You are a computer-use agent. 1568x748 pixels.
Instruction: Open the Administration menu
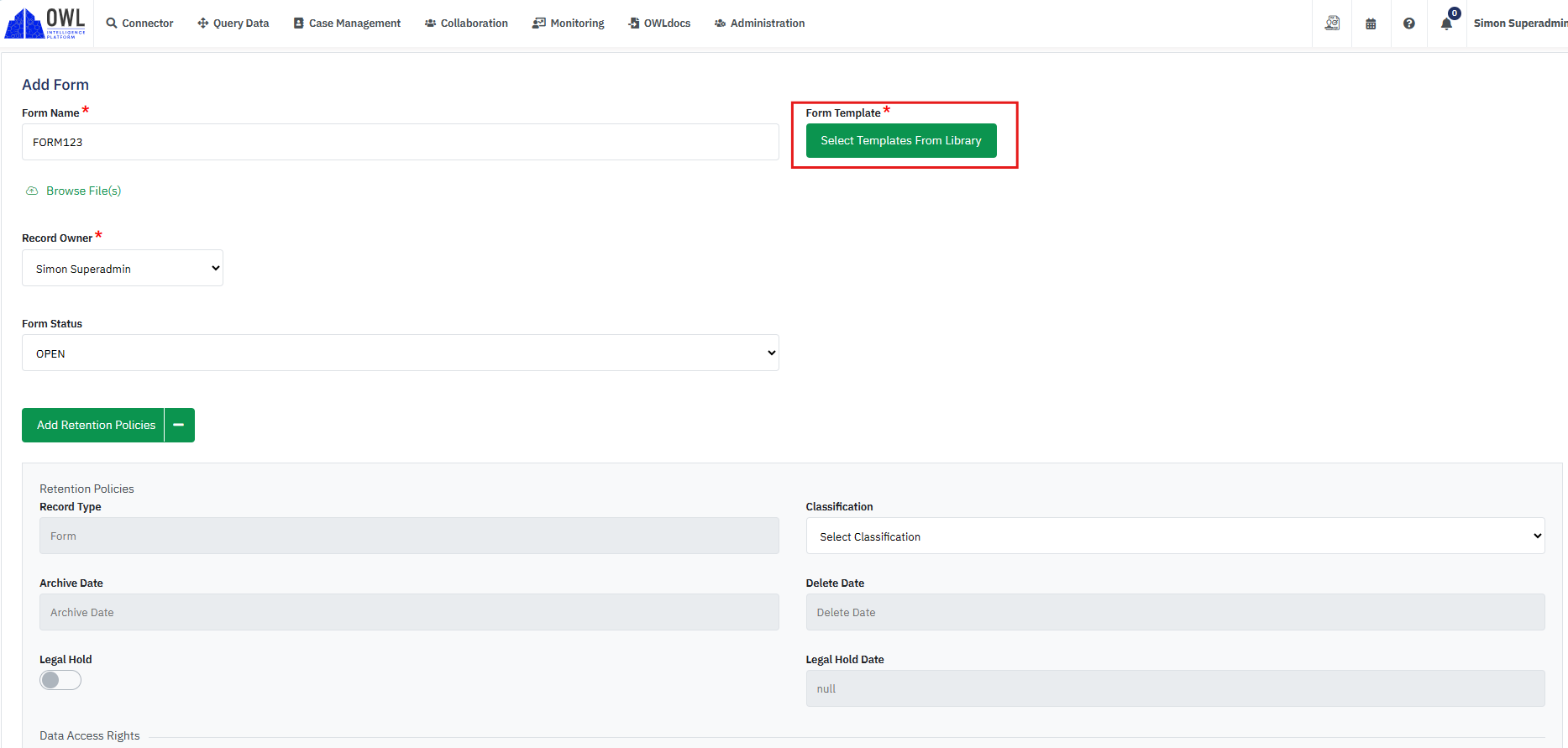[759, 24]
